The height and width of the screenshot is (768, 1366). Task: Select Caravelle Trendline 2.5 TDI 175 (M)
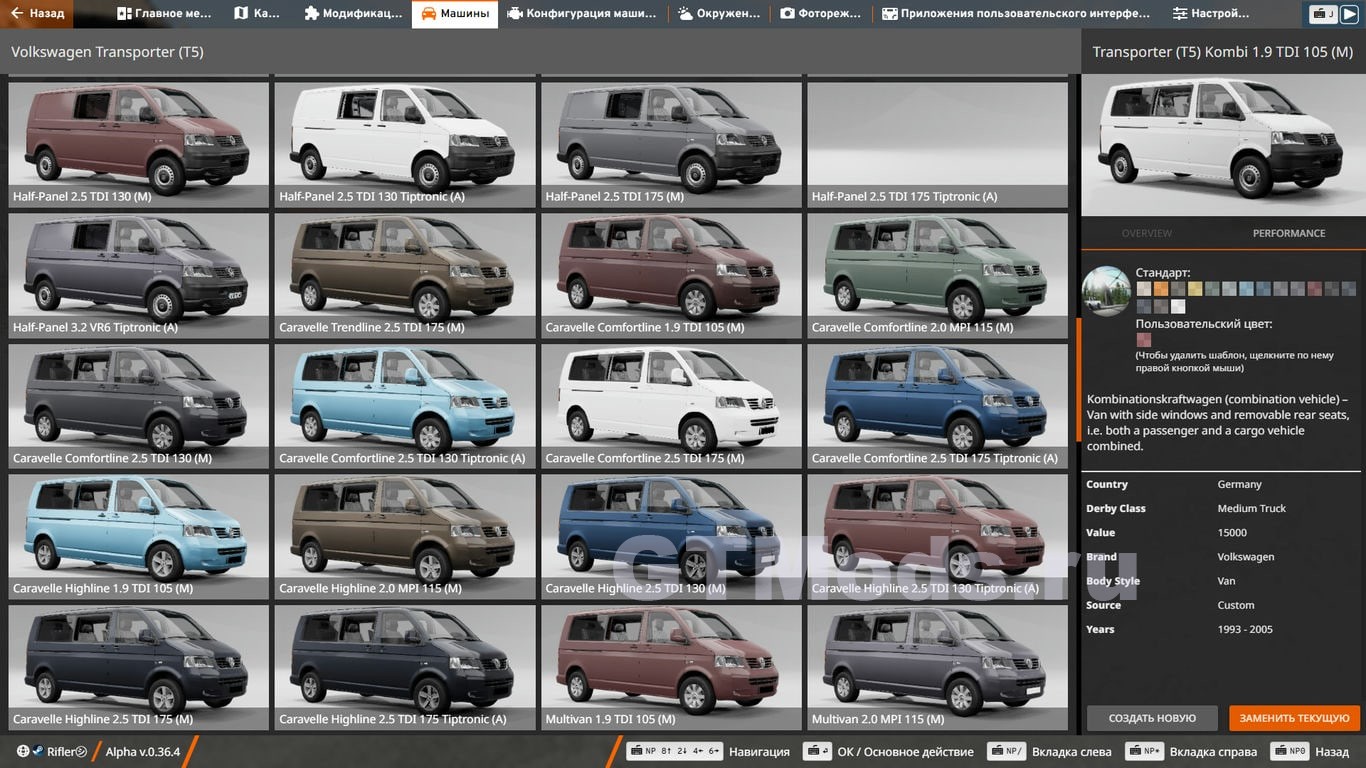405,275
